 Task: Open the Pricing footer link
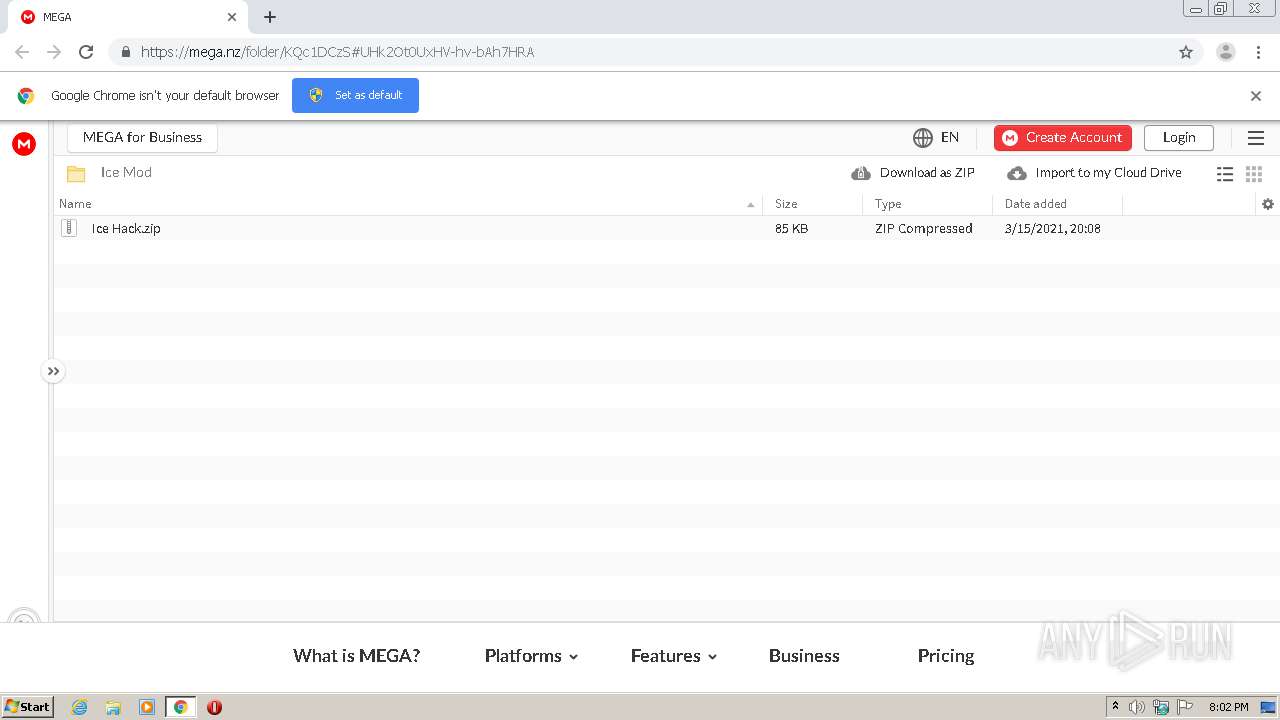946,656
